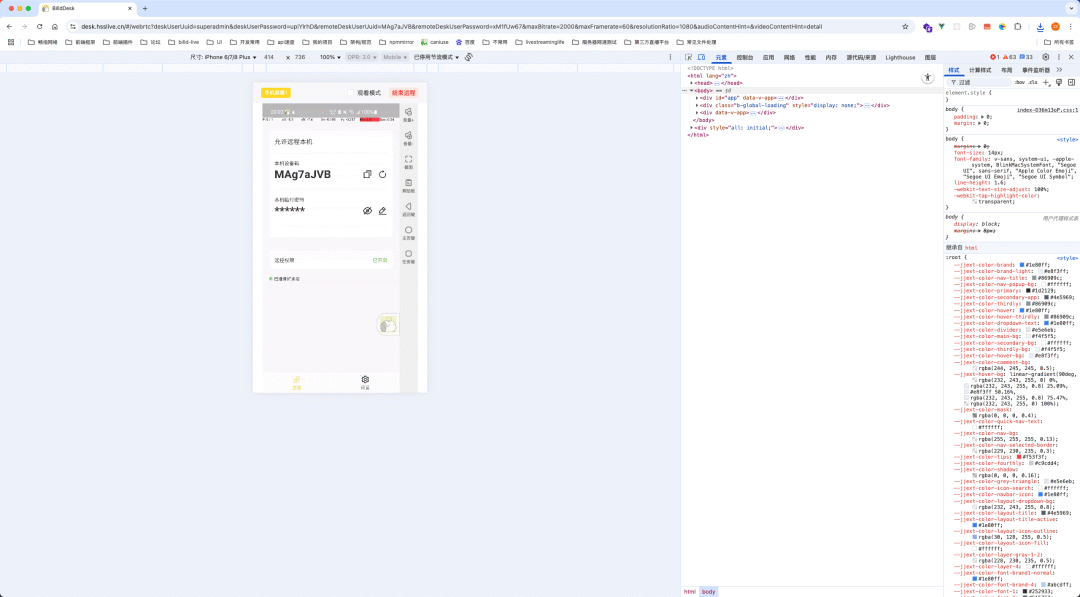Enable the watch mode checkbox
The width and height of the screenshot is (1080, 597).
point(352,93)
